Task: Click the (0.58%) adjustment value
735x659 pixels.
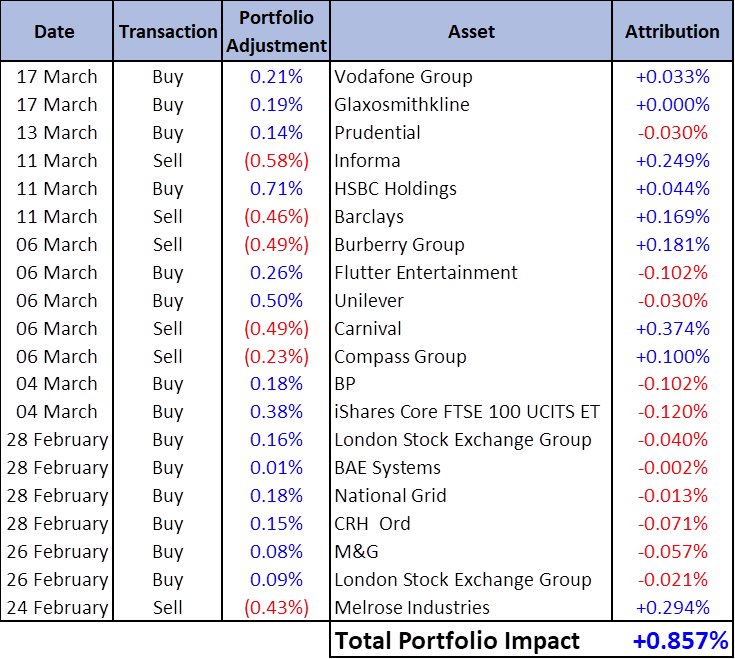Action: (276, 161)
